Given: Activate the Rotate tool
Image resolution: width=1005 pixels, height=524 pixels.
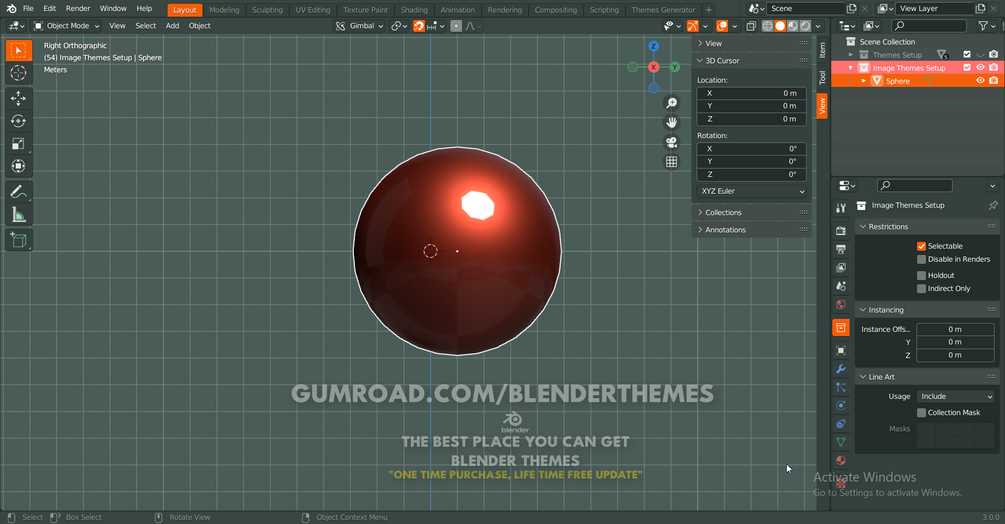Looking at the screenshot, I should point(19,121).
